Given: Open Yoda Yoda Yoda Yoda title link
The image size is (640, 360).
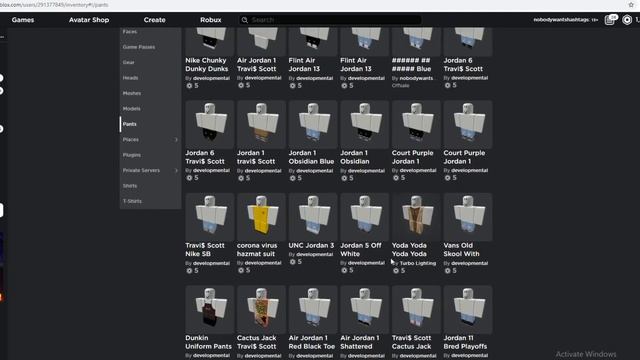Looking at the screenshot, I should (409, 249).
